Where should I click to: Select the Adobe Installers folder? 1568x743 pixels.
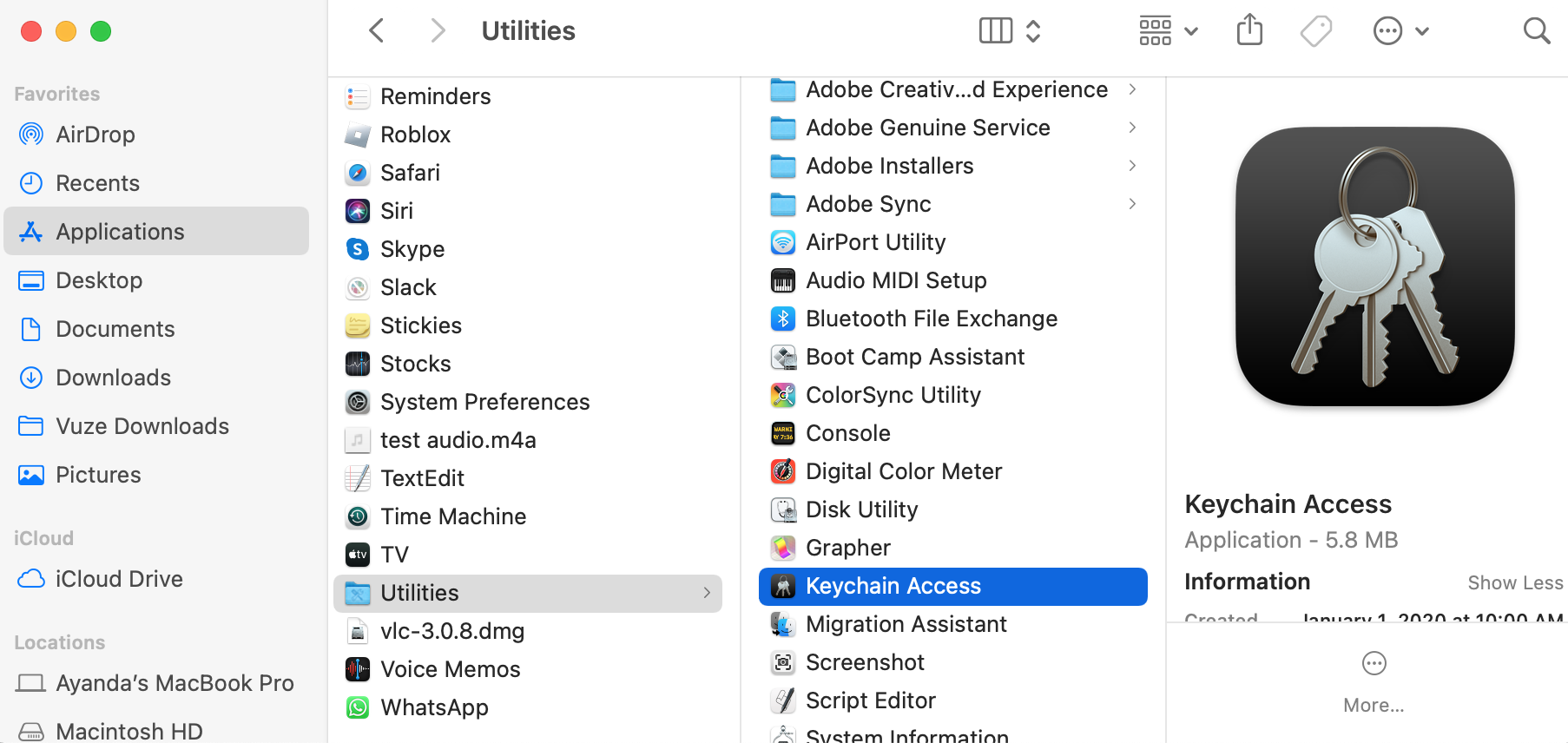coord(953,166)
